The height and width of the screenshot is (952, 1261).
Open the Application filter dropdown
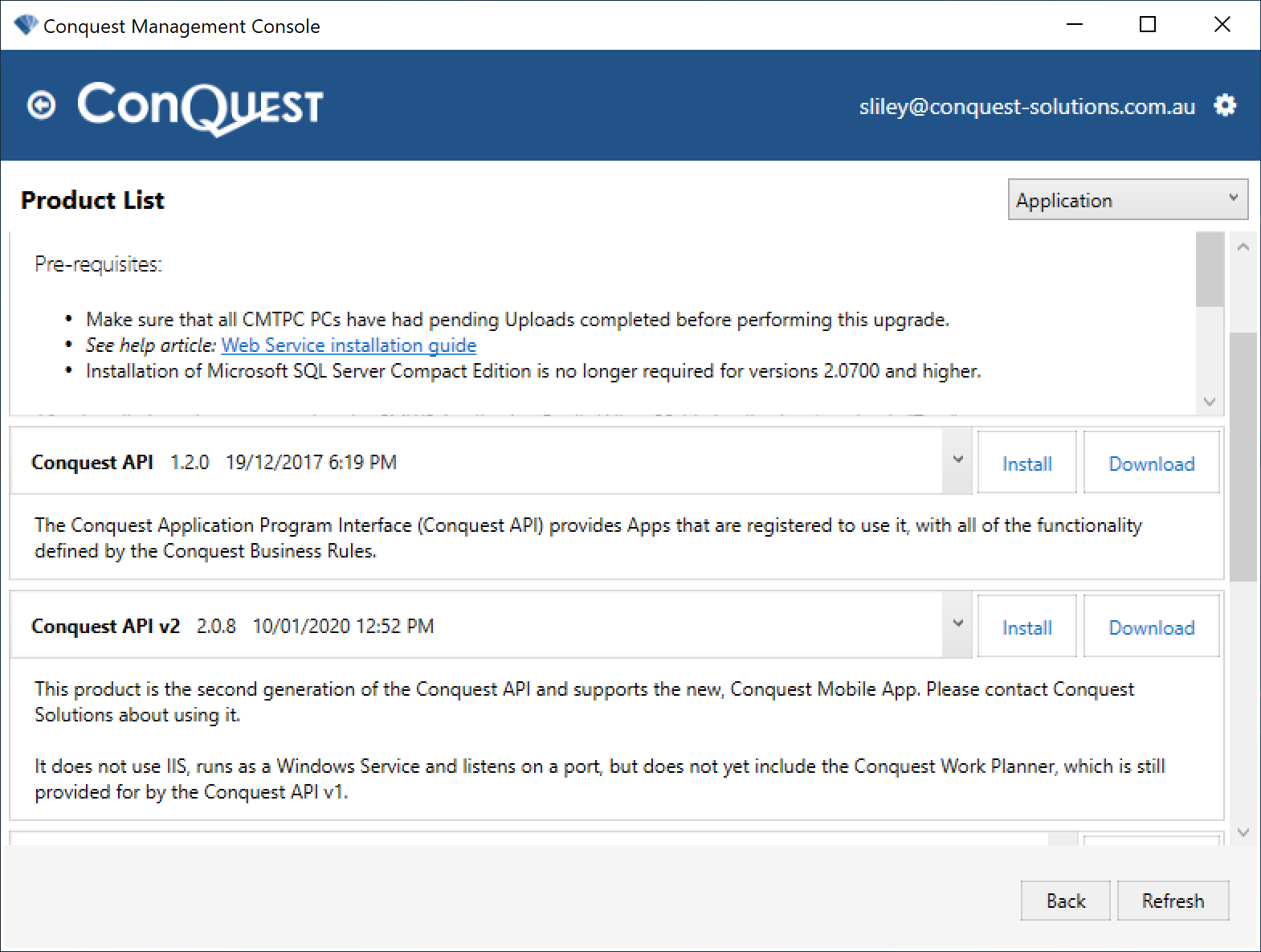click(x=1128, y=199)
